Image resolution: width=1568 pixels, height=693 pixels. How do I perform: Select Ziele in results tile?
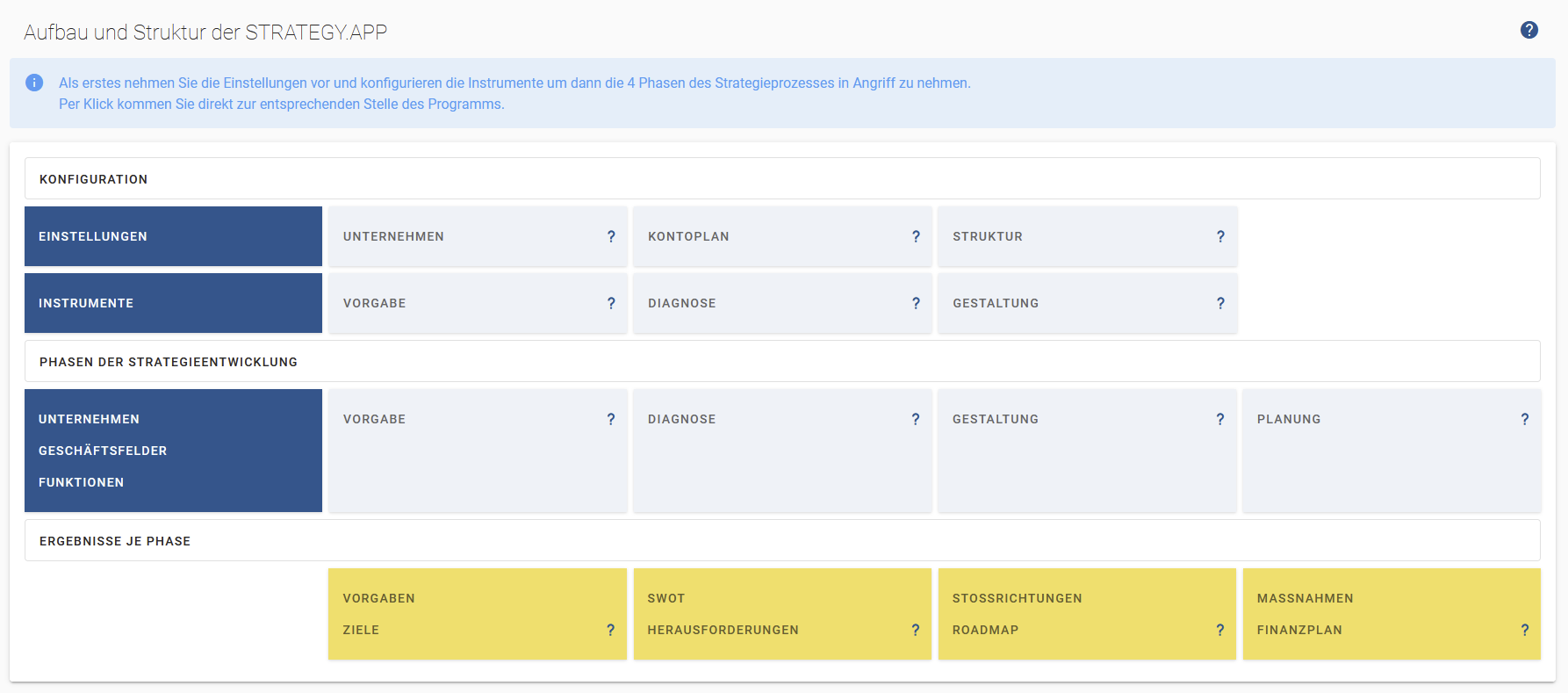[361, 630]
